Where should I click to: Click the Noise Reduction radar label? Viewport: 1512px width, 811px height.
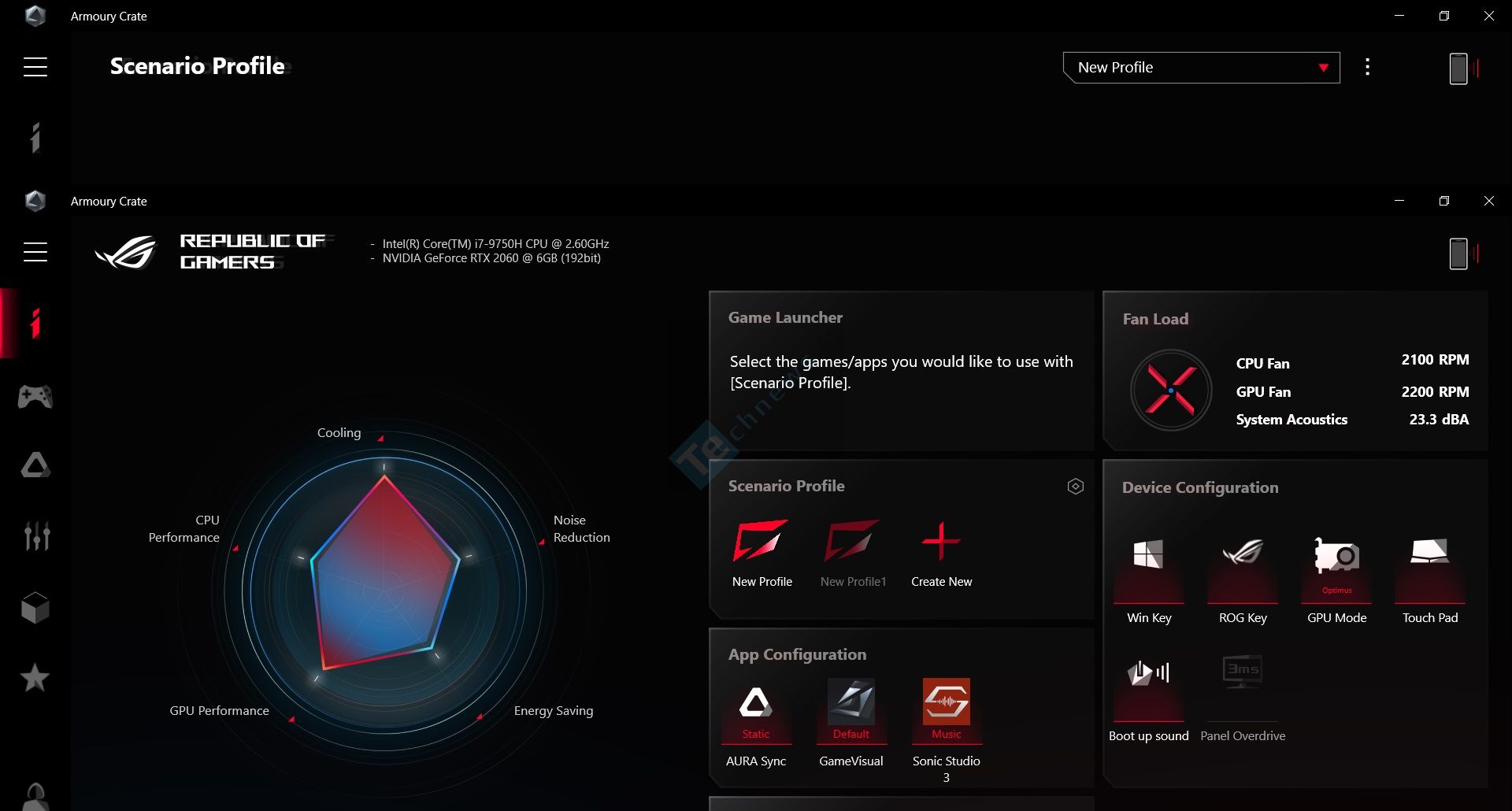[x=581, y=529]
